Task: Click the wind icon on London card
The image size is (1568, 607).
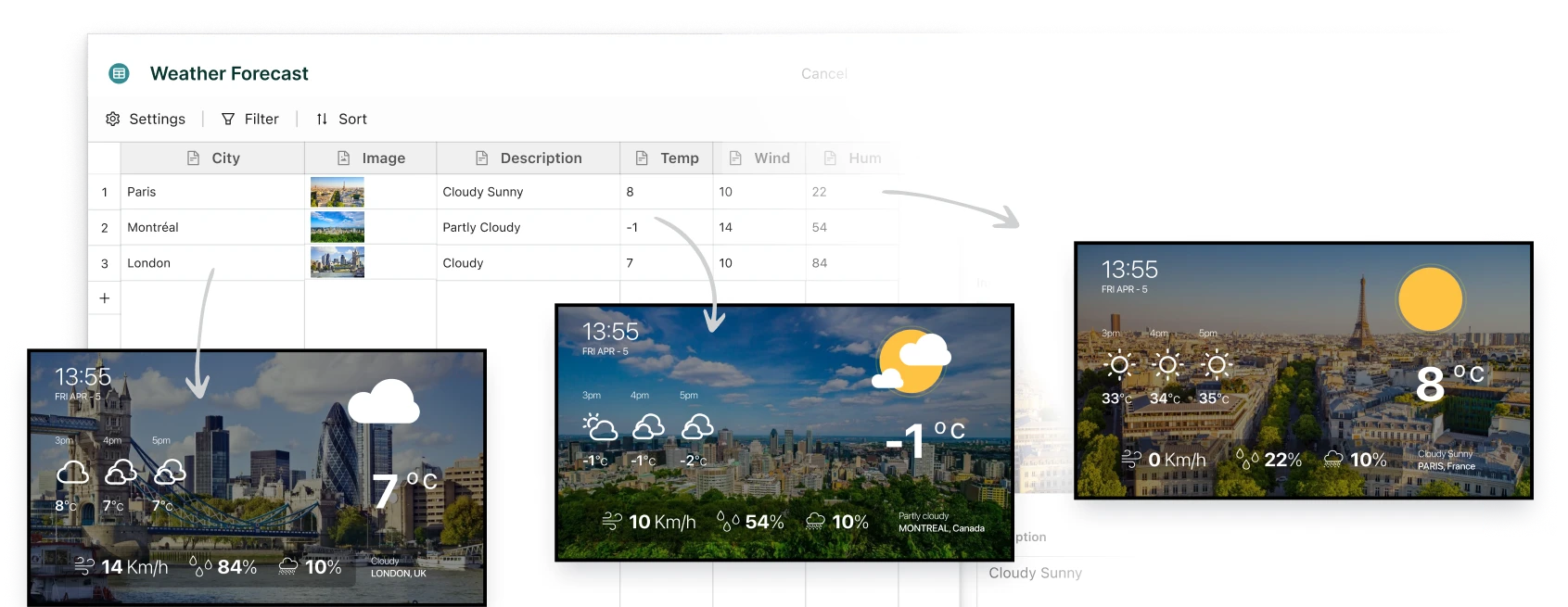Action: (x=84, y=566)
